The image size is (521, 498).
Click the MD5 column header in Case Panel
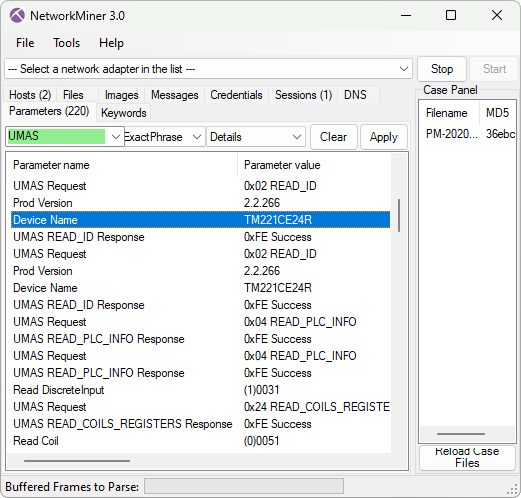click(x=498, y=113)
